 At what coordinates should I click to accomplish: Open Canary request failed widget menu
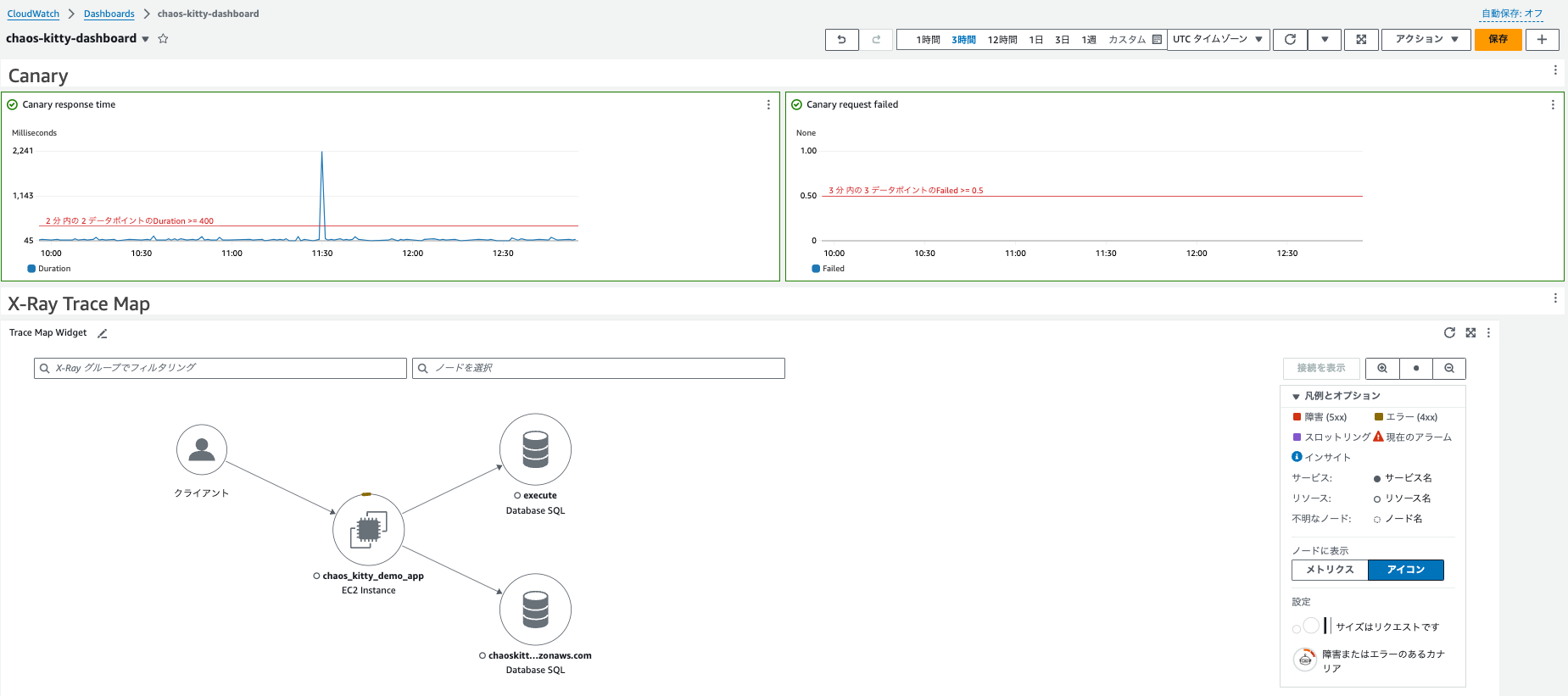click(x=1553, y=105)
